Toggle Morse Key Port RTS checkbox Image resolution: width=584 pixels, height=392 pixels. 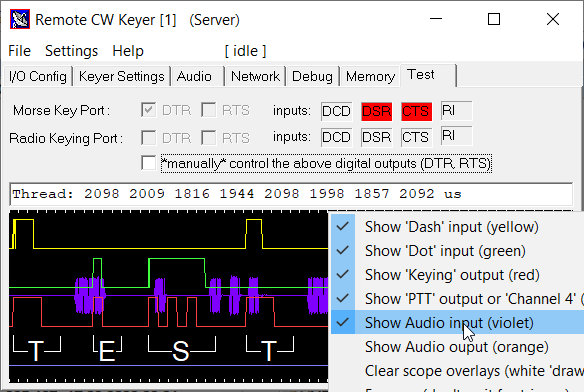click(209, 110)
